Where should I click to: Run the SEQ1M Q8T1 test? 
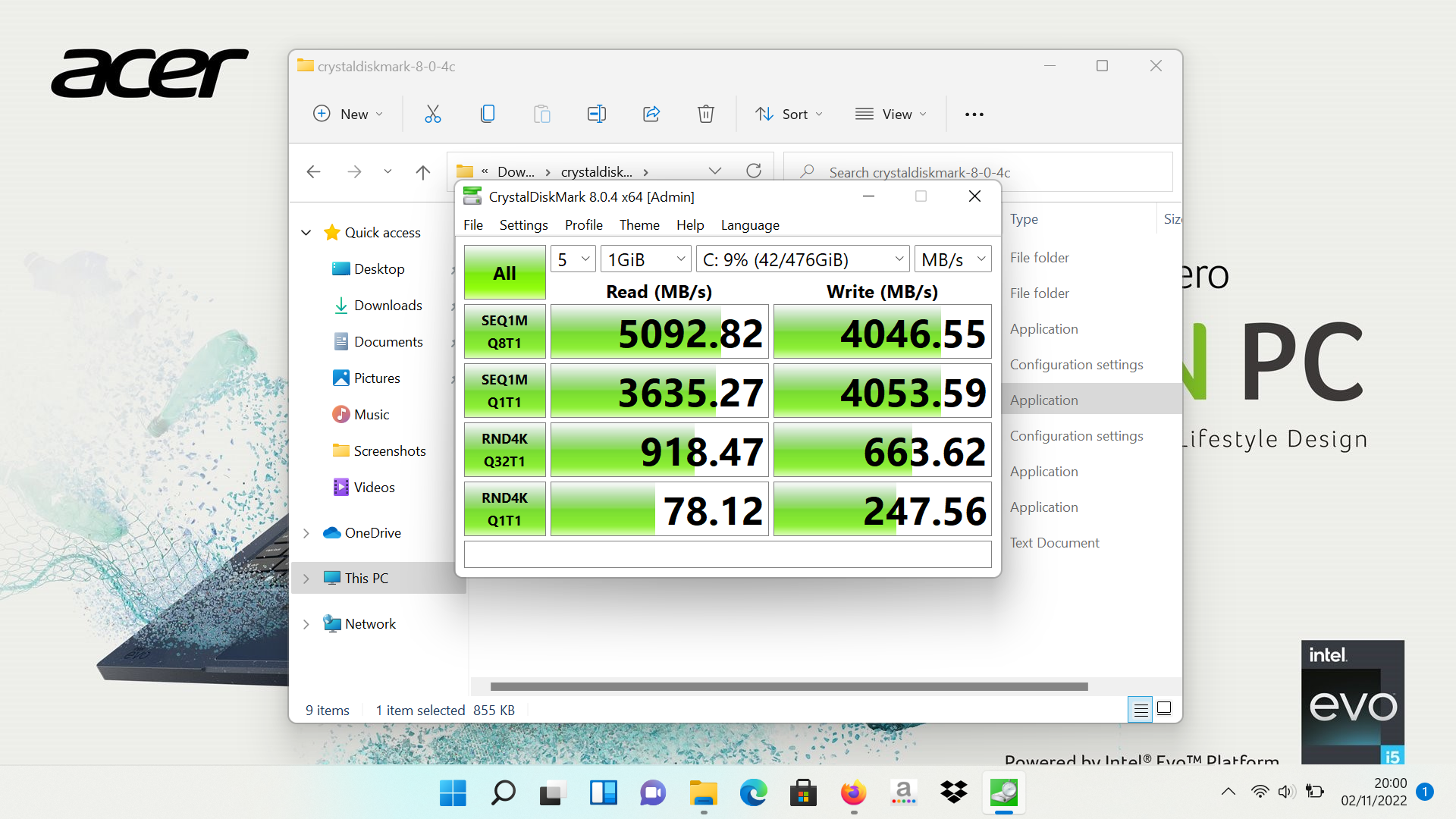(x=504, y=331)
